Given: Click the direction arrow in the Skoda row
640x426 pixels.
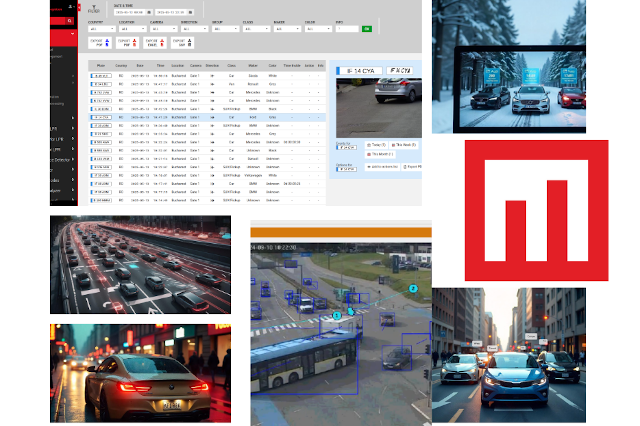Looking at the screenshot, I should pos(212,76).
